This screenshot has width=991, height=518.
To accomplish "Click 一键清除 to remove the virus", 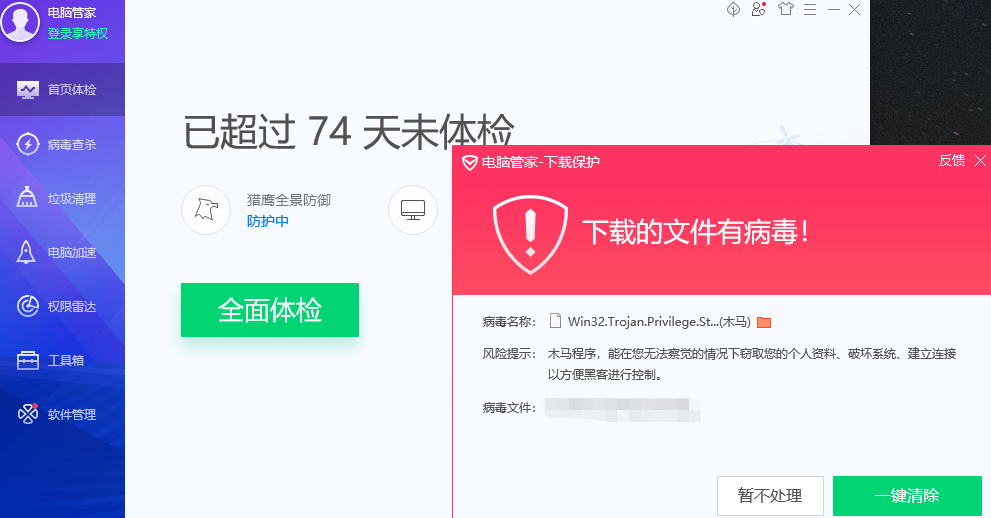I will pos(907,496).
